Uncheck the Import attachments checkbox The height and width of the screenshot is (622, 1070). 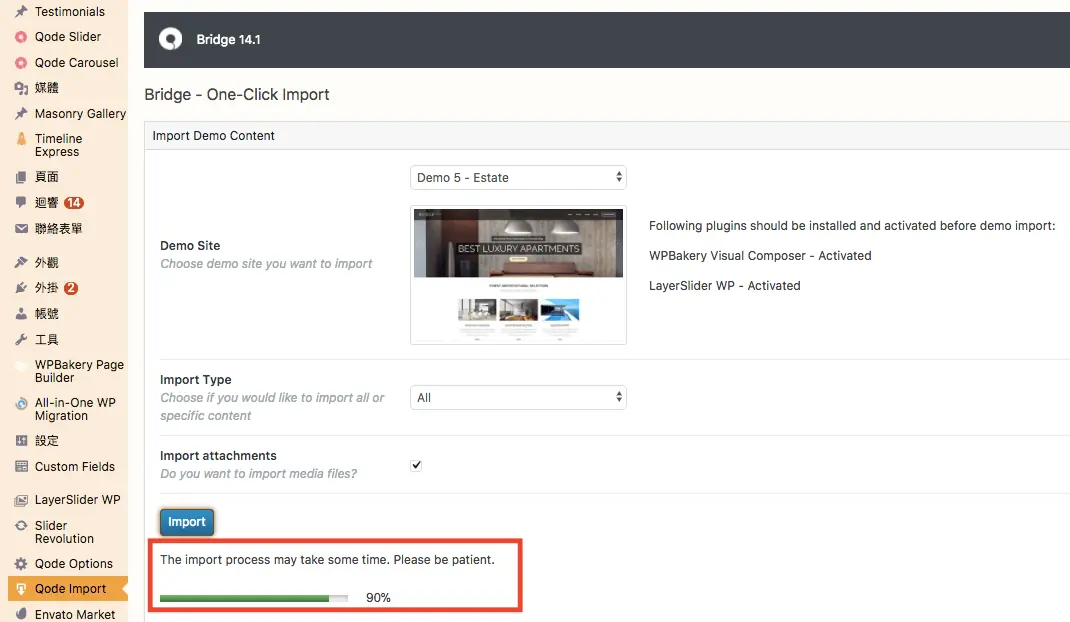tap(416, 465)
